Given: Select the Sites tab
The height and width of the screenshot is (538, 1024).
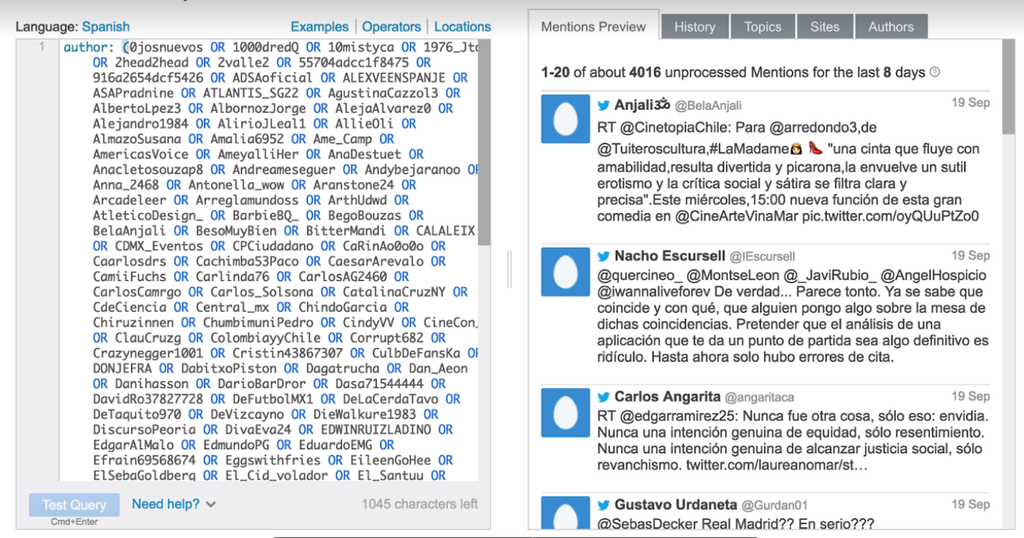Looking at the screenshot, I should (x=825, y=27).
